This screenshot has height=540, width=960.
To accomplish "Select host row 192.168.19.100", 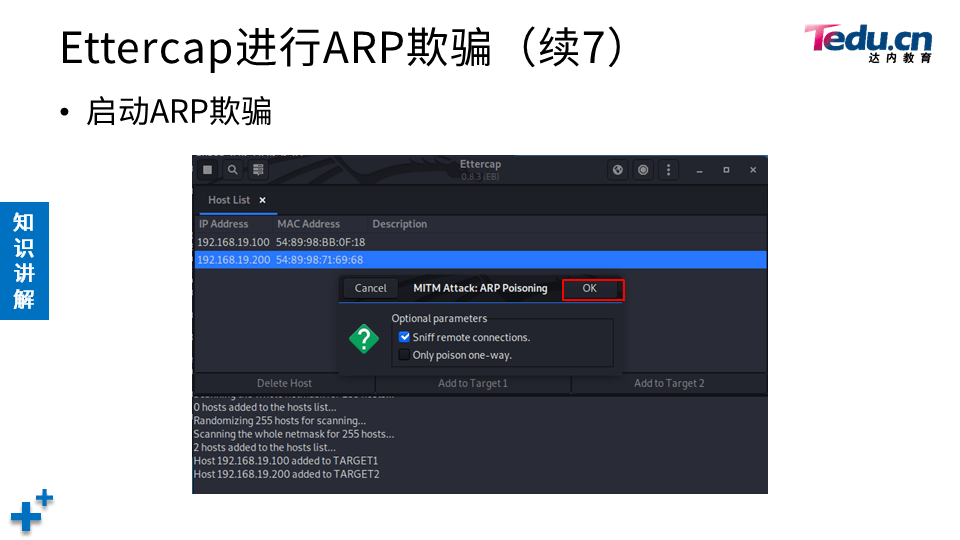I will click(480, 242).
